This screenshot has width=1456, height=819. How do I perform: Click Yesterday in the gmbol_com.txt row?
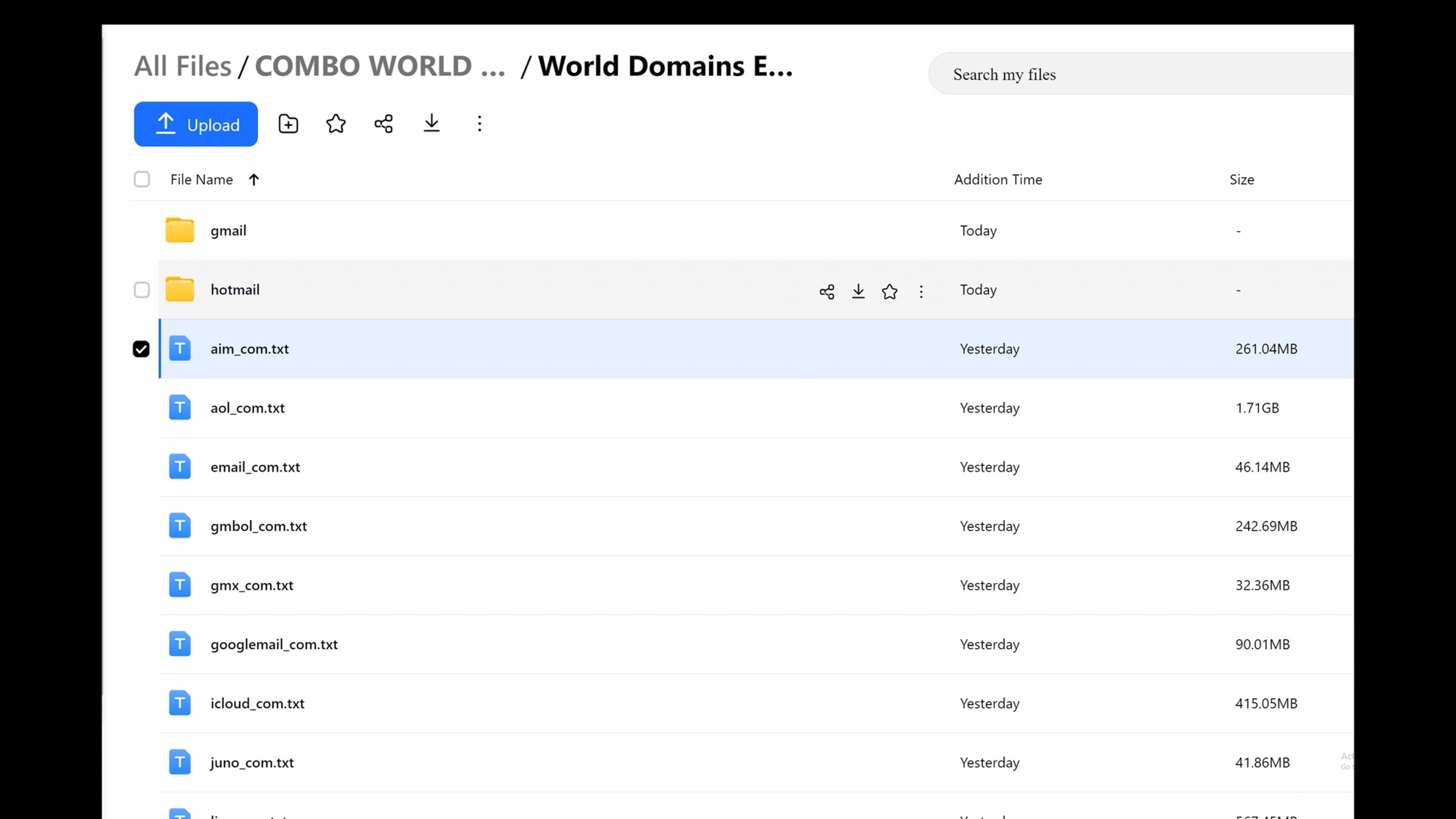989,527
